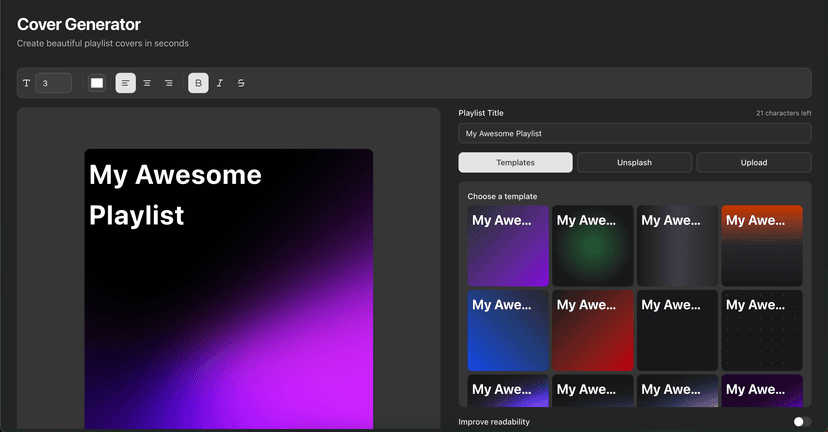Viewport: 828px width, 432px height.
Task: Select the purple gradient template
Action: point(508,246)
